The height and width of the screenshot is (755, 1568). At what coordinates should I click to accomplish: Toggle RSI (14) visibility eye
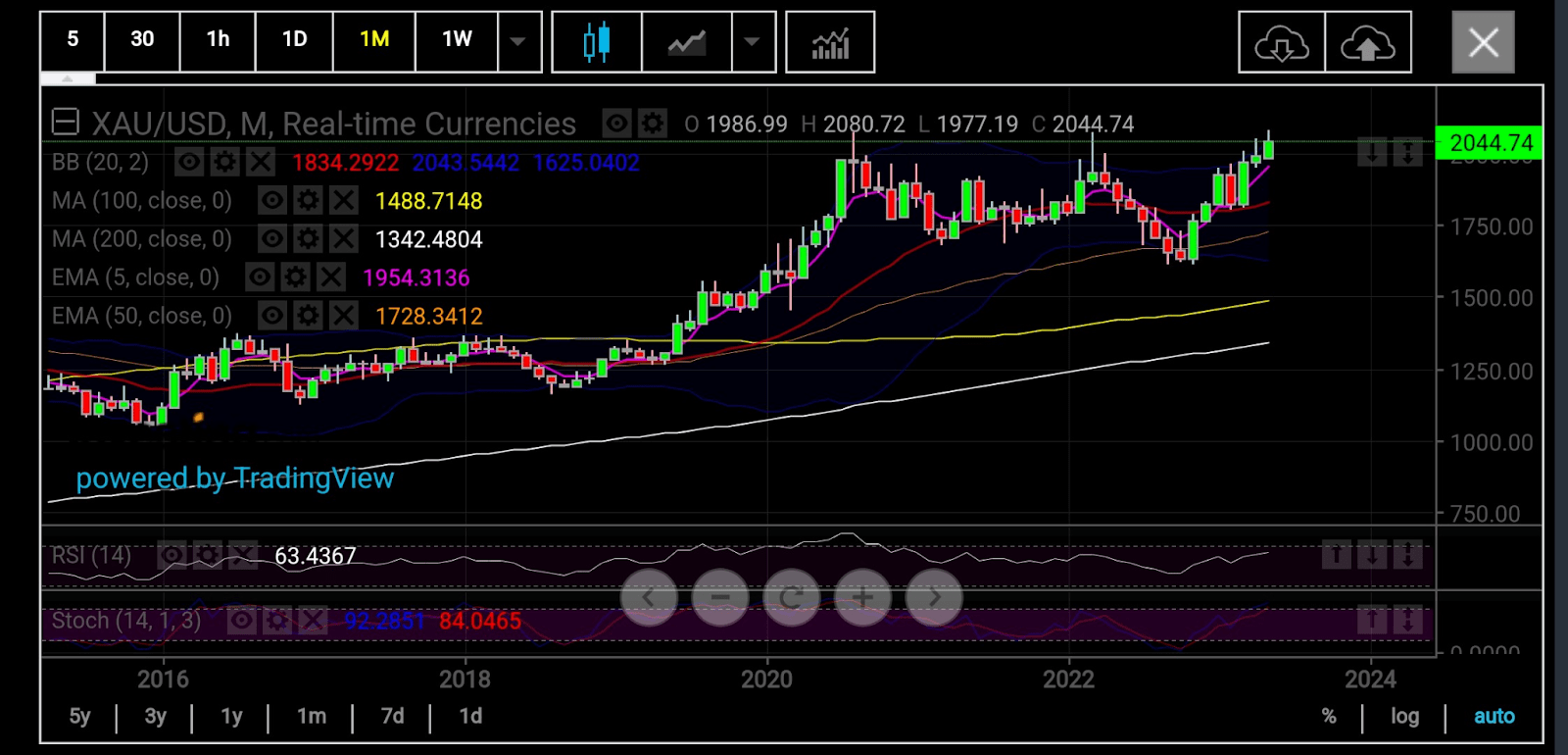[x=171, y=555]
